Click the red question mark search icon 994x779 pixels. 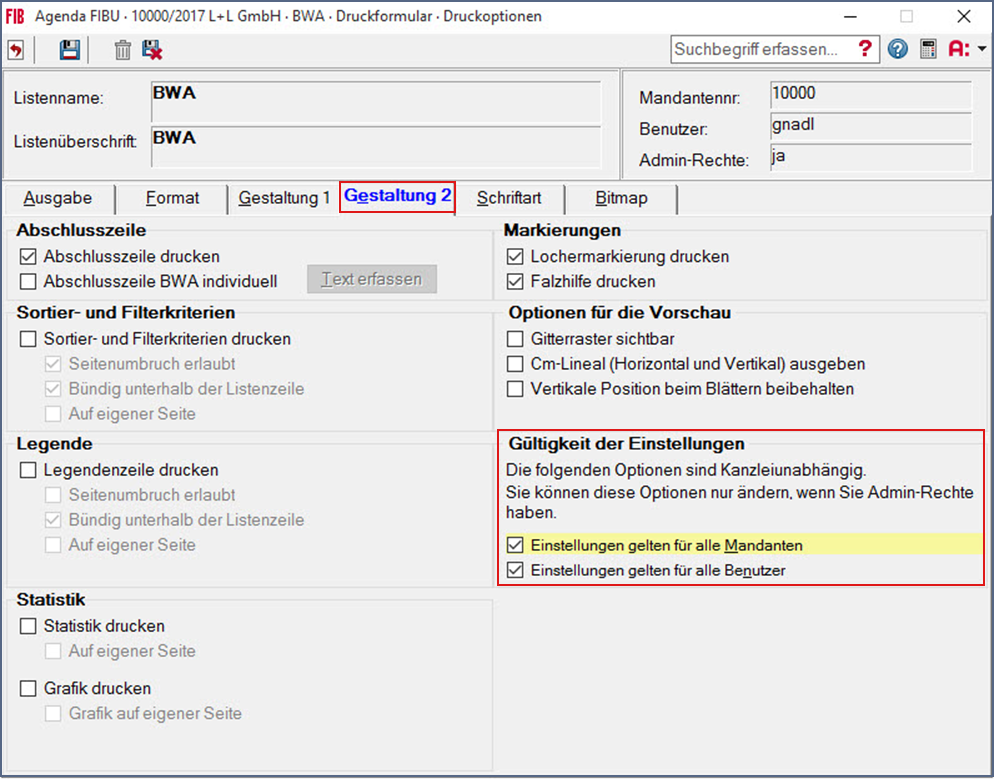click(865, 49)
